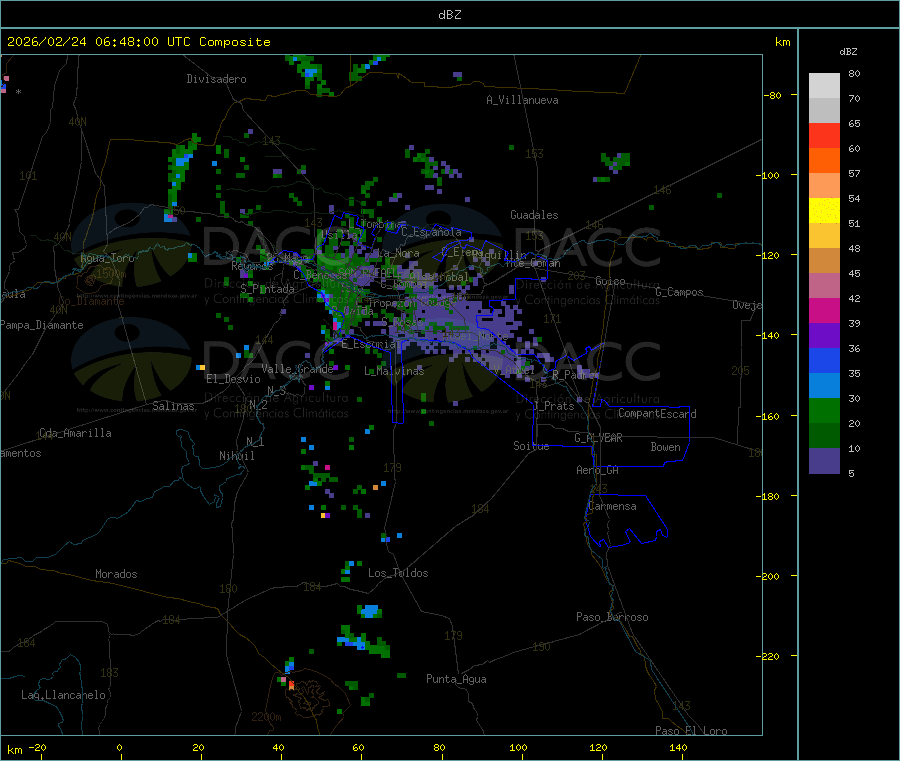The height and width of the screenshot is (761, 900).
Task: Click the J_Prats map label
Action: coord(554,406)
